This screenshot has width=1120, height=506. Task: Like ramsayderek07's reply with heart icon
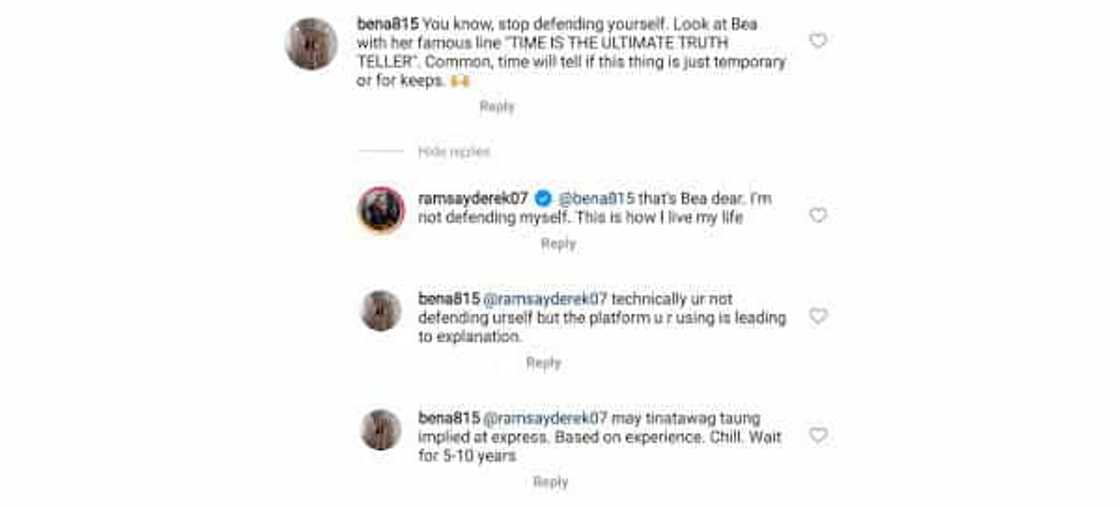pyautogui.click(x=818, y=215)
